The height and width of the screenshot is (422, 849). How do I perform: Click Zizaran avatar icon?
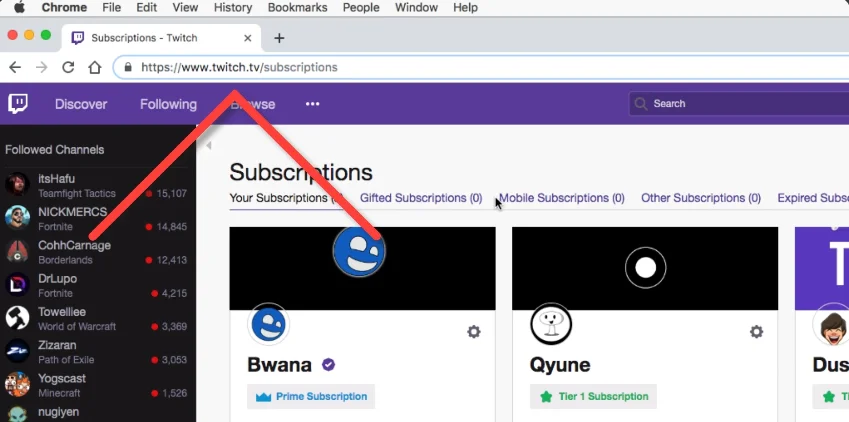[x=17, y=352]
